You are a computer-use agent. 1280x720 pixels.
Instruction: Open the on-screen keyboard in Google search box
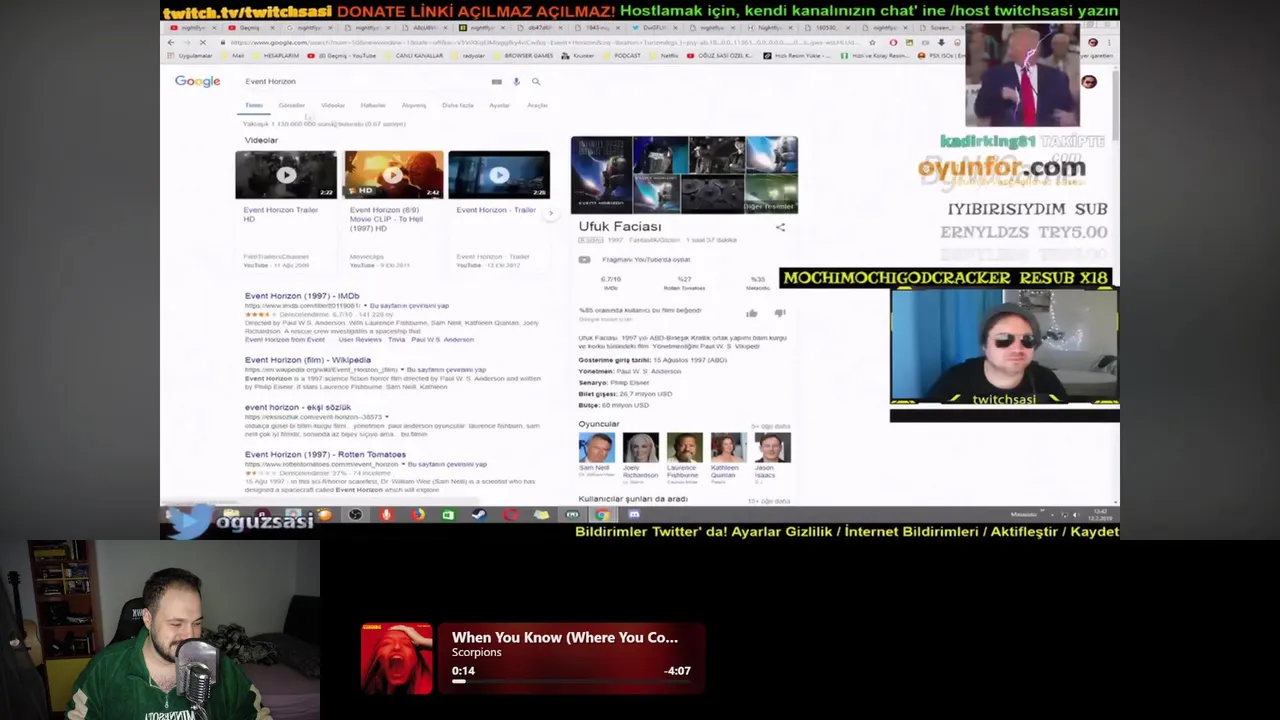[x=496, y=82]
